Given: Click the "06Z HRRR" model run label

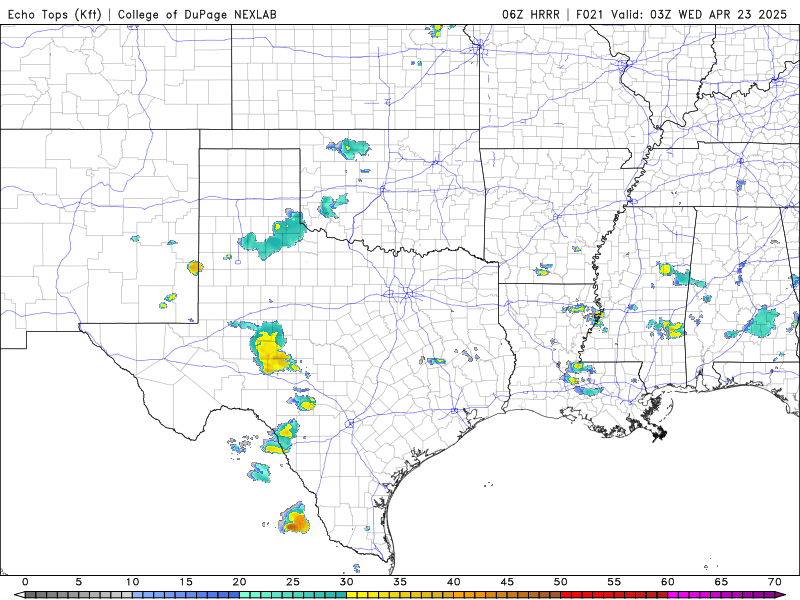Looking at the screenshot, I should click(x=531, y=14).
